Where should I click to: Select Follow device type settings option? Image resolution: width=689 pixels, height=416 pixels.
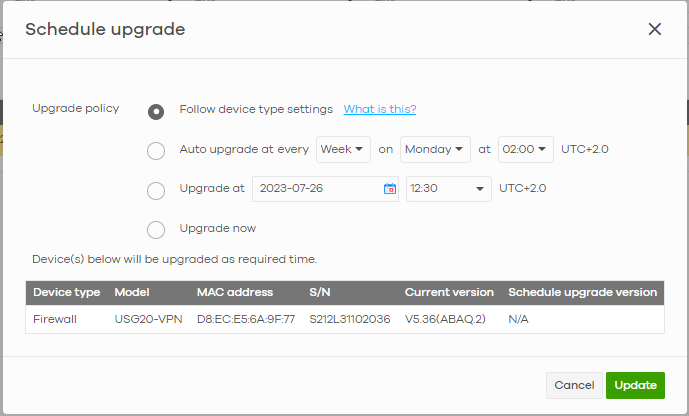(156, 111)
